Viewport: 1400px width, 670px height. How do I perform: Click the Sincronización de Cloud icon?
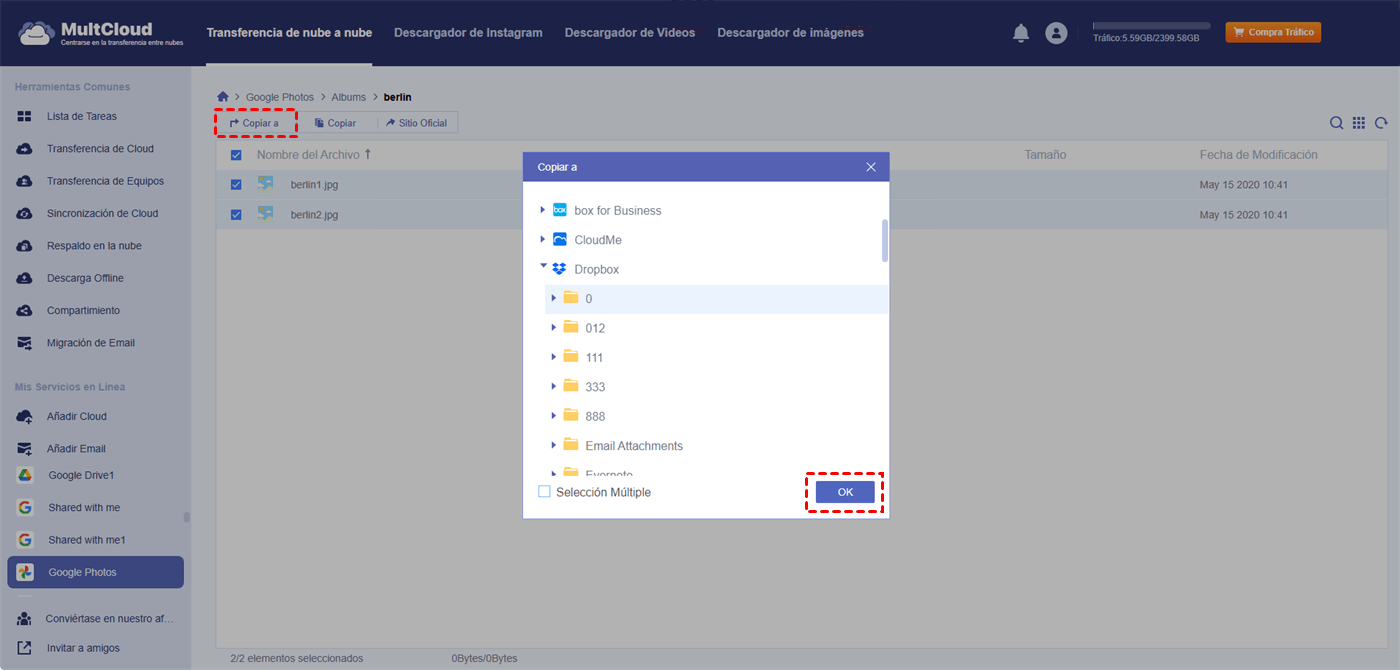25,214
